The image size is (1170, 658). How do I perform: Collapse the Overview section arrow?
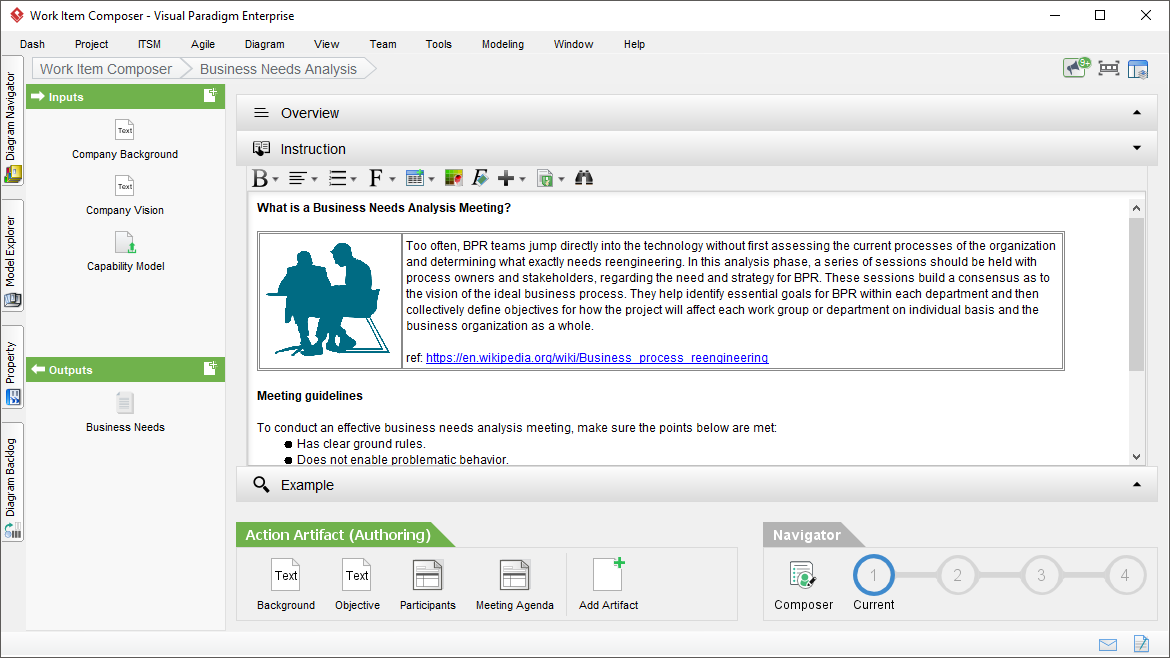(1136, 113)
